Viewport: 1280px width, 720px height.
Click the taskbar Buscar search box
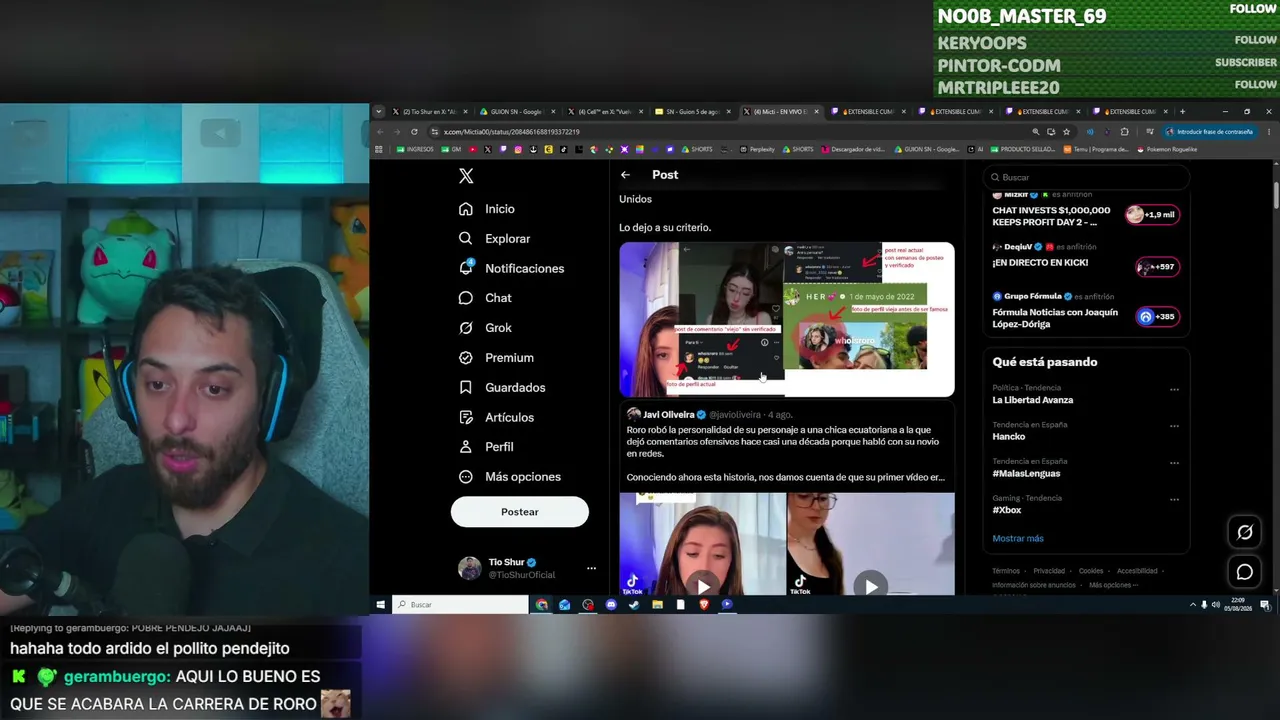point(460,605)
